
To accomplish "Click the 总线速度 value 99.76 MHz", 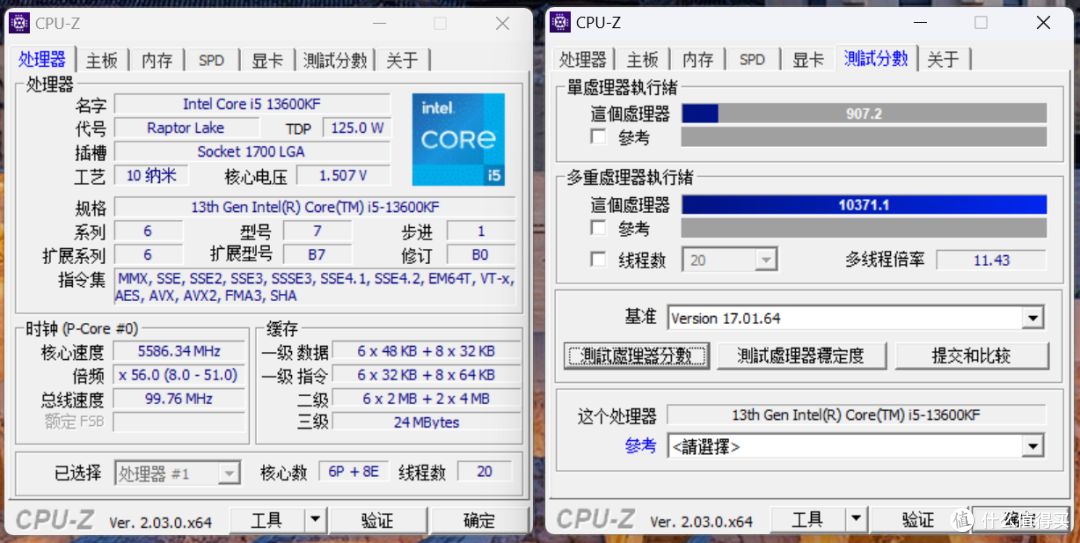I will coord(179,398).
